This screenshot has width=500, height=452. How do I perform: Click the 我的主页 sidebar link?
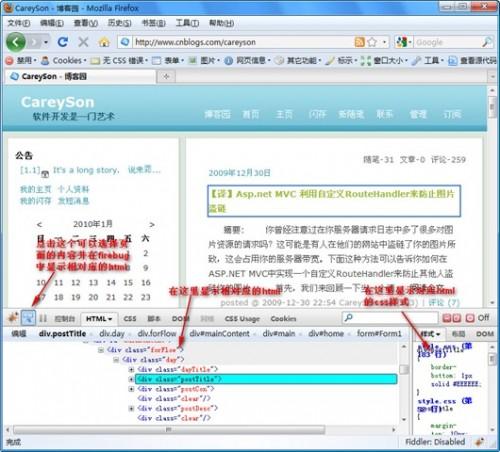pyautogui.click(x=35, y=189)
